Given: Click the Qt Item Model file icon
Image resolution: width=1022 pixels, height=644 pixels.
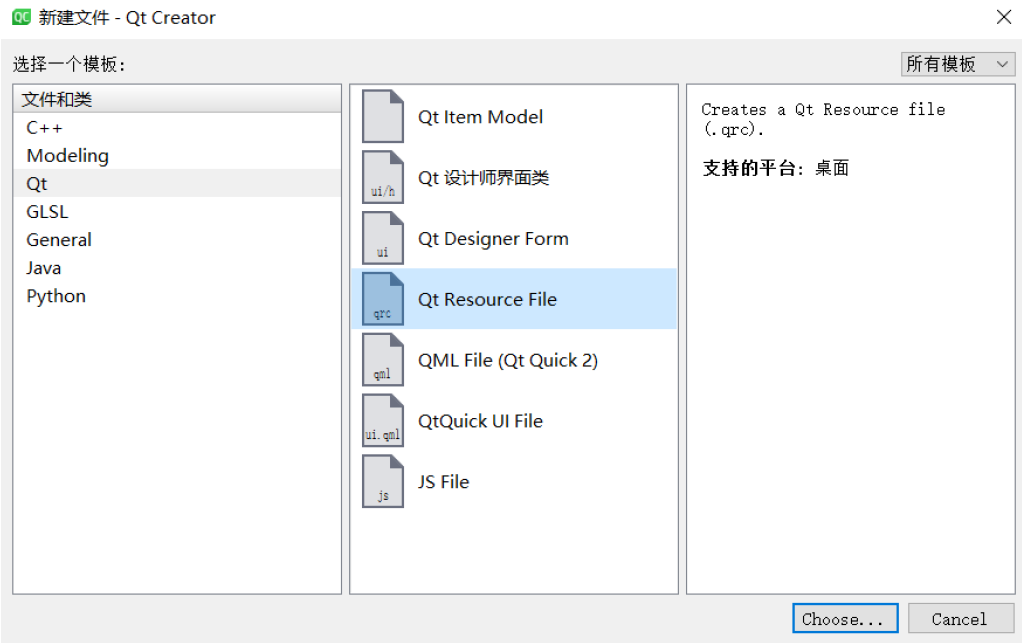Looking at the screenshot, I should [383, 117].
